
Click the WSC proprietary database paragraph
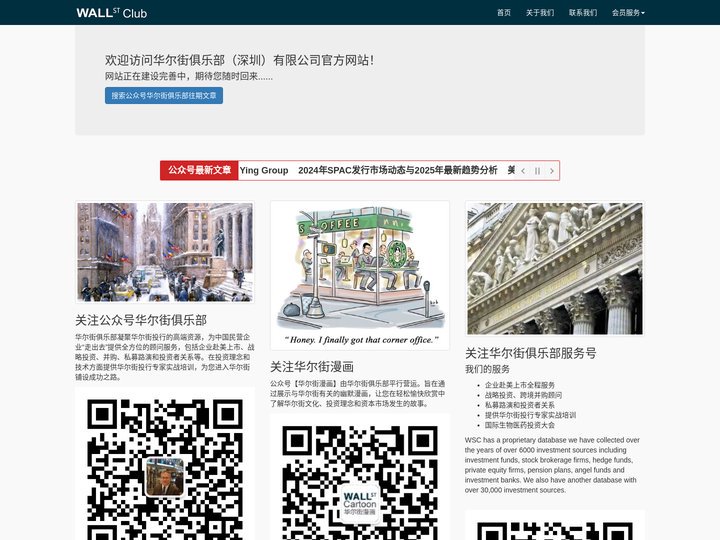coord(552,465)
